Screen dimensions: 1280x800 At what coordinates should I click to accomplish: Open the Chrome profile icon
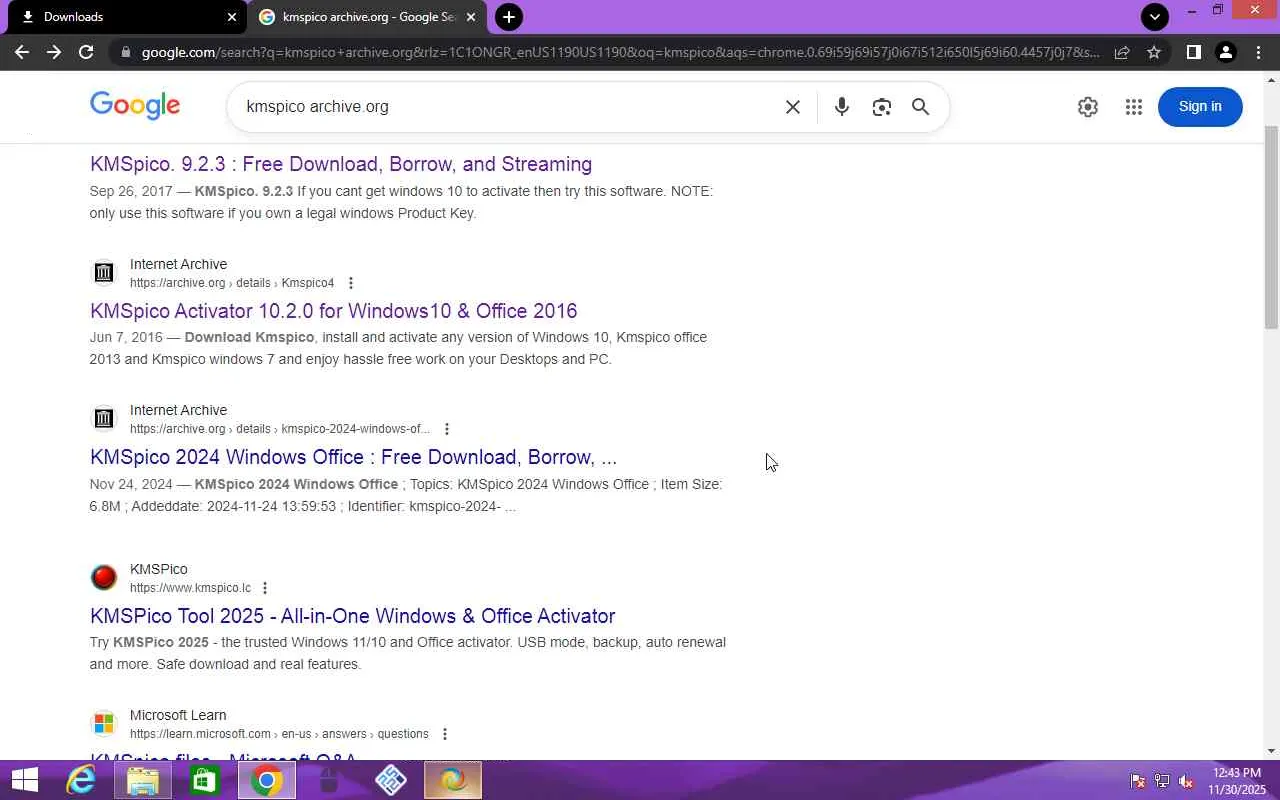1225,52
